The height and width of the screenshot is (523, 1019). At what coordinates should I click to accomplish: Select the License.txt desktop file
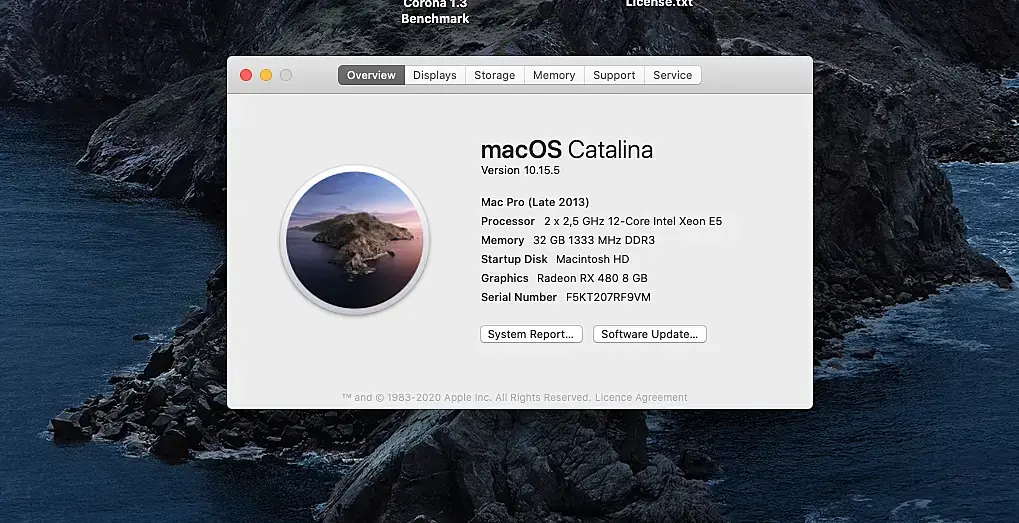(x=659, y=4)
